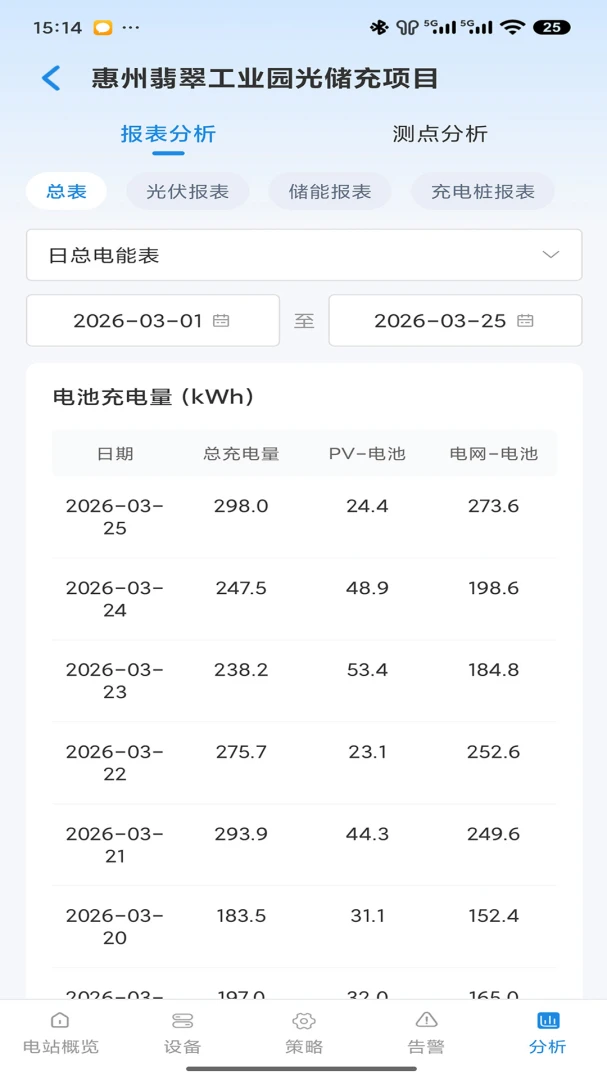Image resolution: width=607 pixels, height=1080 pixels.
Task: Open start date picker 2026-03-01
Action: coord(153,320)
